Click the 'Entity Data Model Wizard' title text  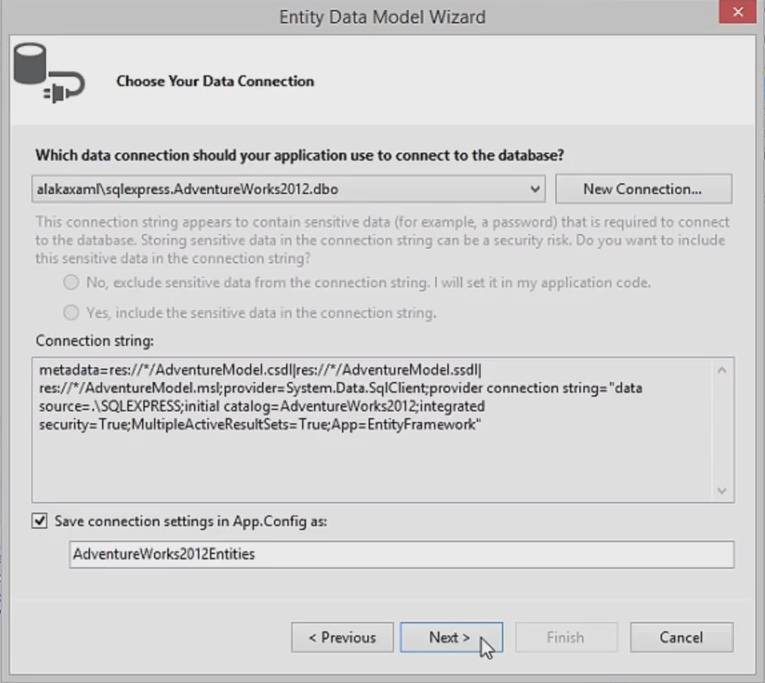click(x=382, y=17)
